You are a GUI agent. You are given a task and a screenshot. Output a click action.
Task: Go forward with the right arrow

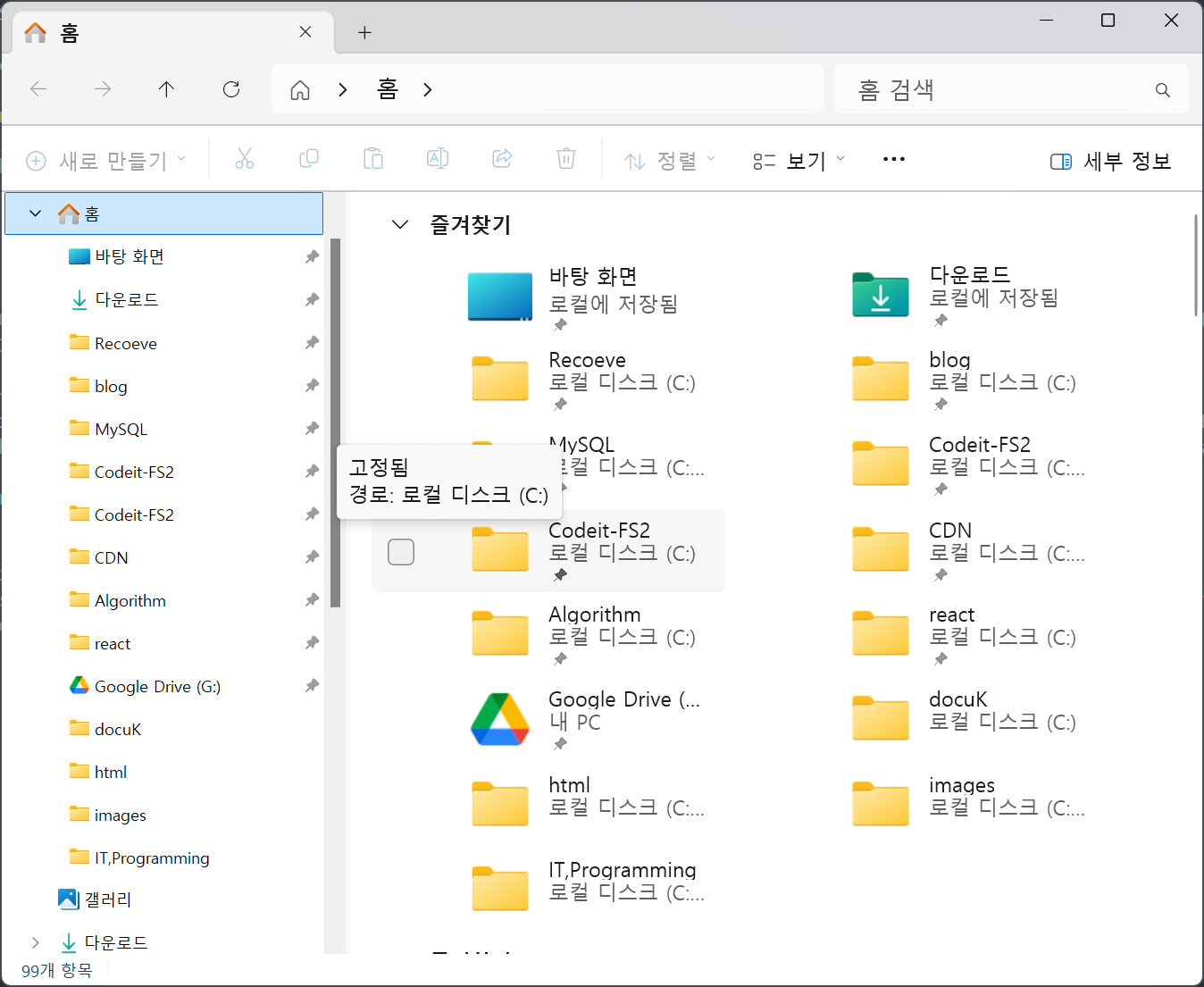tap(103, 89)
